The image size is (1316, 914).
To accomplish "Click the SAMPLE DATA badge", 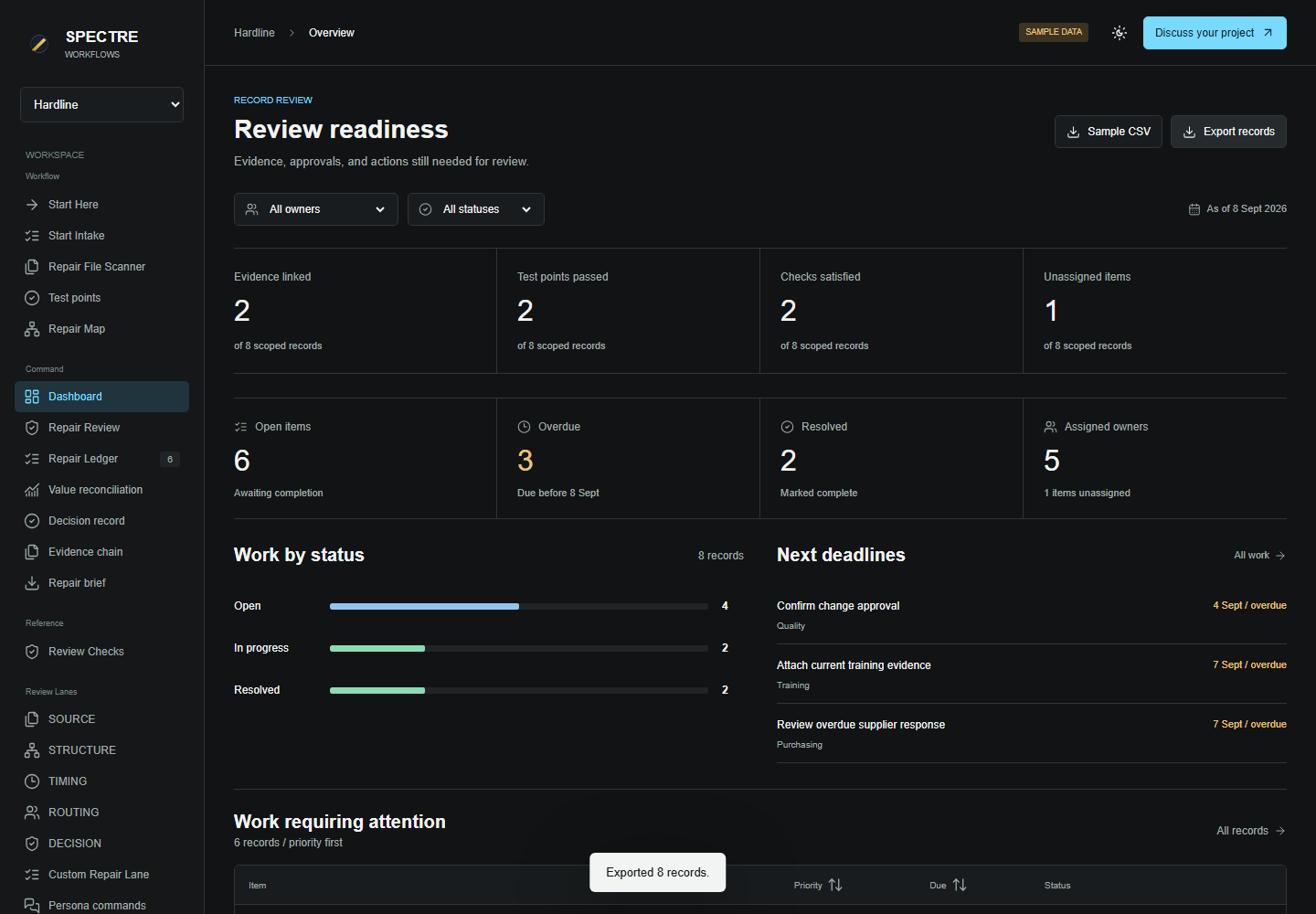I will [x=1054, y=32].
